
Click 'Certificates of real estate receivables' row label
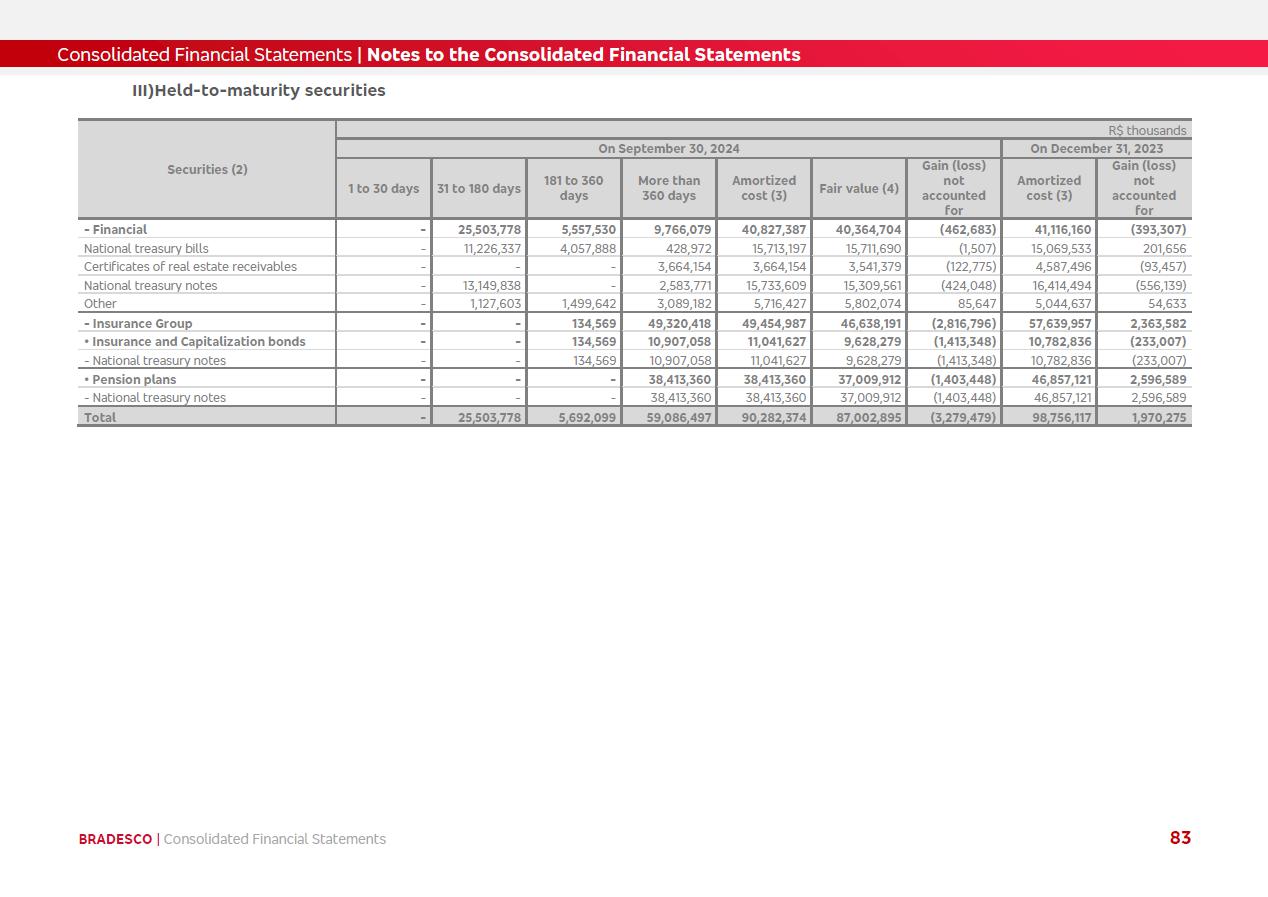click(190, 267)
